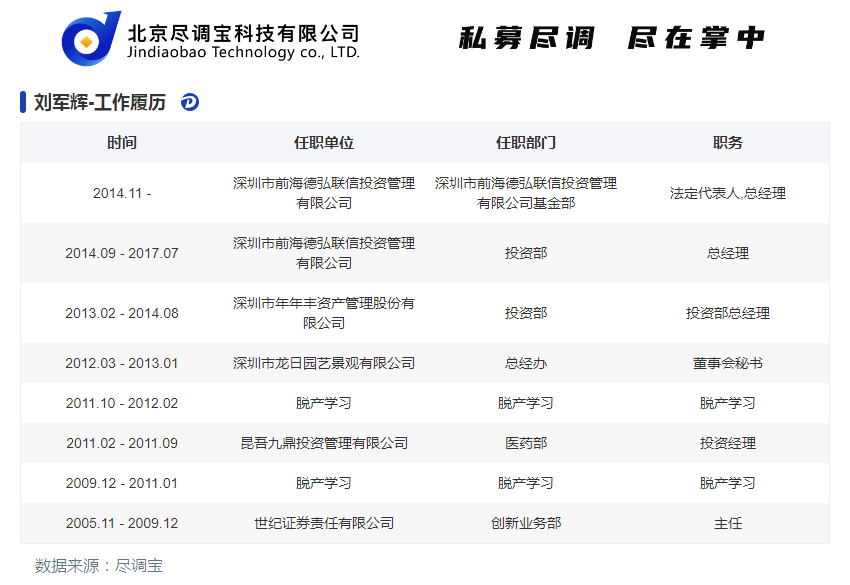The image size is (850, 585).
Task: Select the 深圳市前海德弘联信投资管理有限公司基金部 department cell
Action: click(x=526, y=193)
